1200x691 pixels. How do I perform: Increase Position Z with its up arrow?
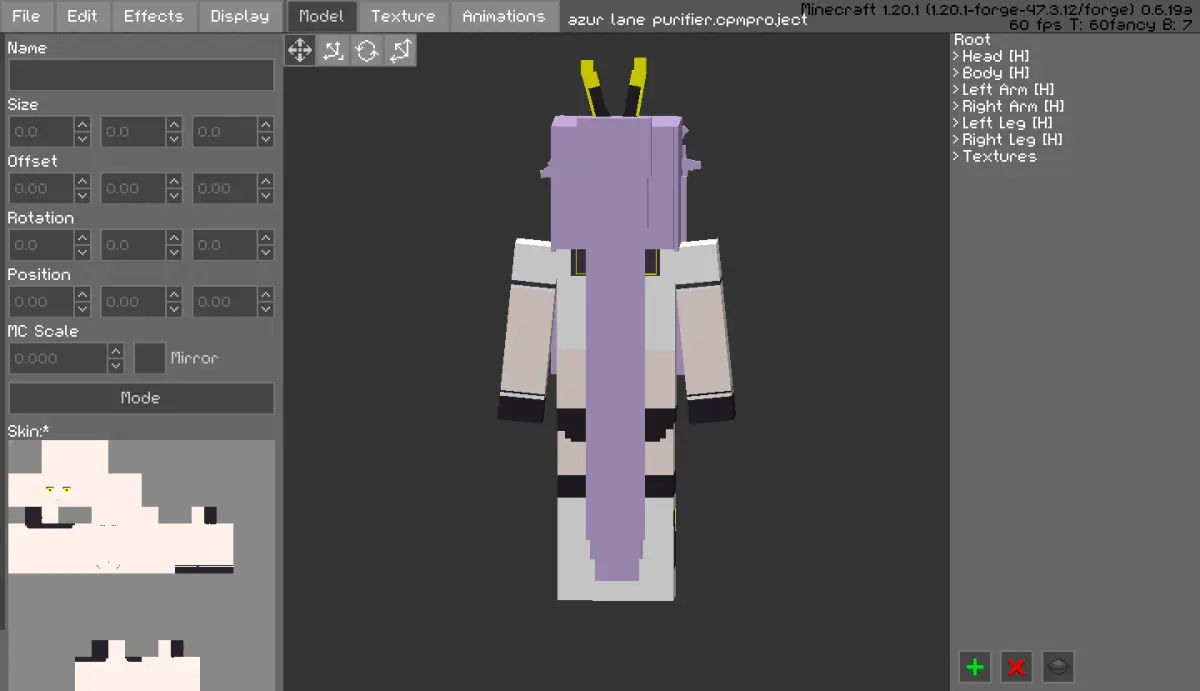click(266, 294)
